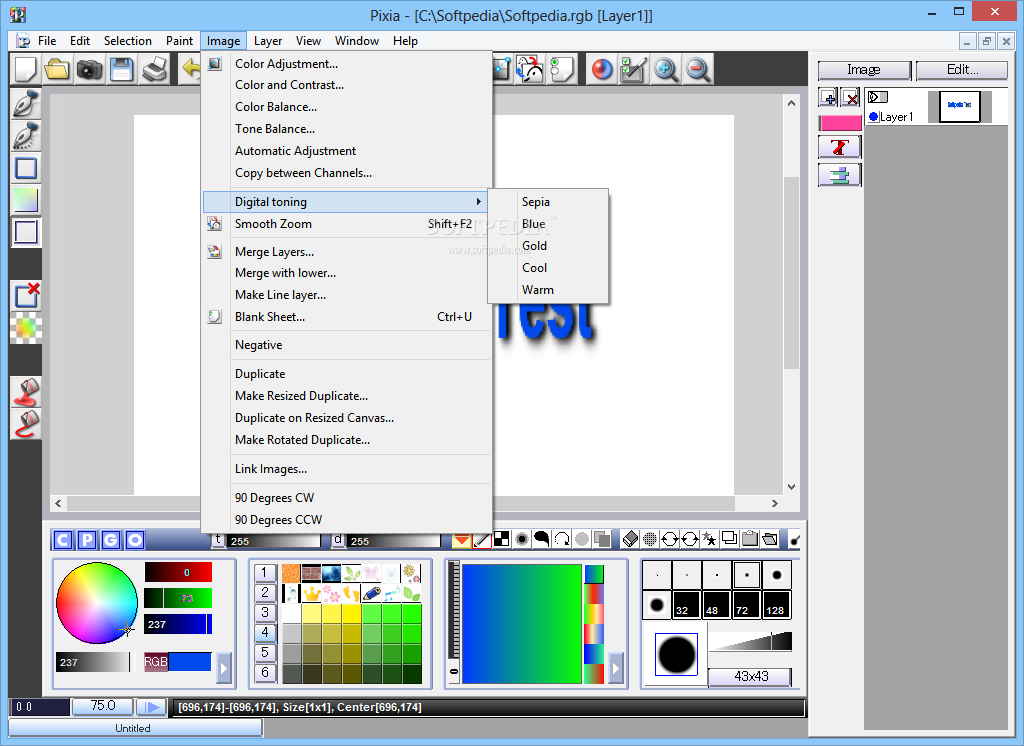Screen dimensions: 1024x746
Task: Click the 43x43 brush size button
Action: pos(750,677)
